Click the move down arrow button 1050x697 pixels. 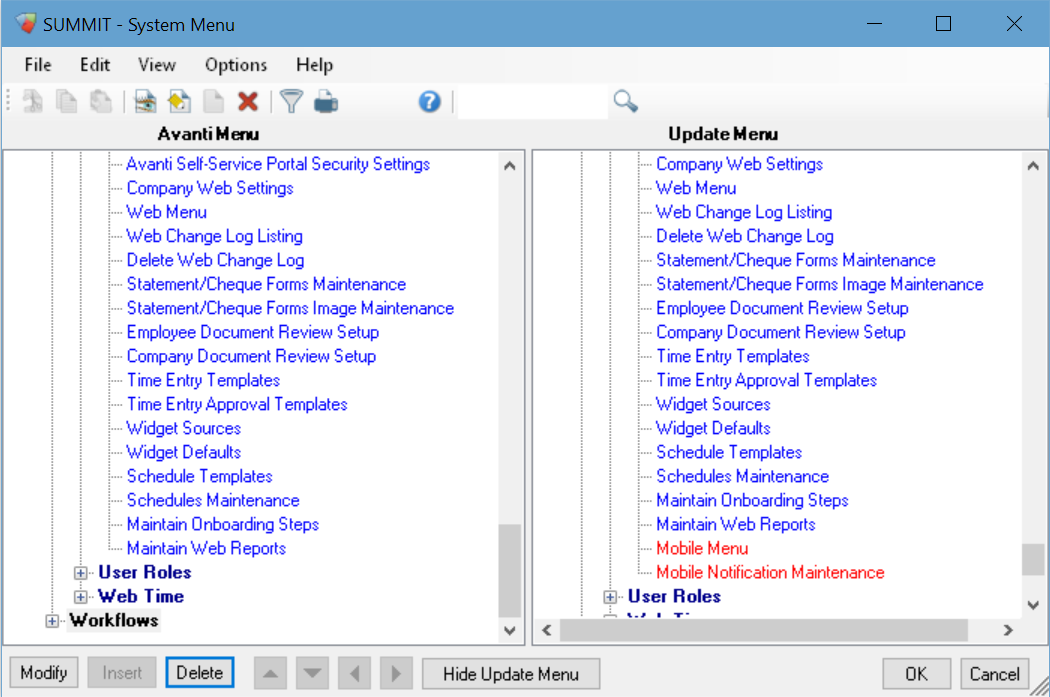click(x=312, y=674)
